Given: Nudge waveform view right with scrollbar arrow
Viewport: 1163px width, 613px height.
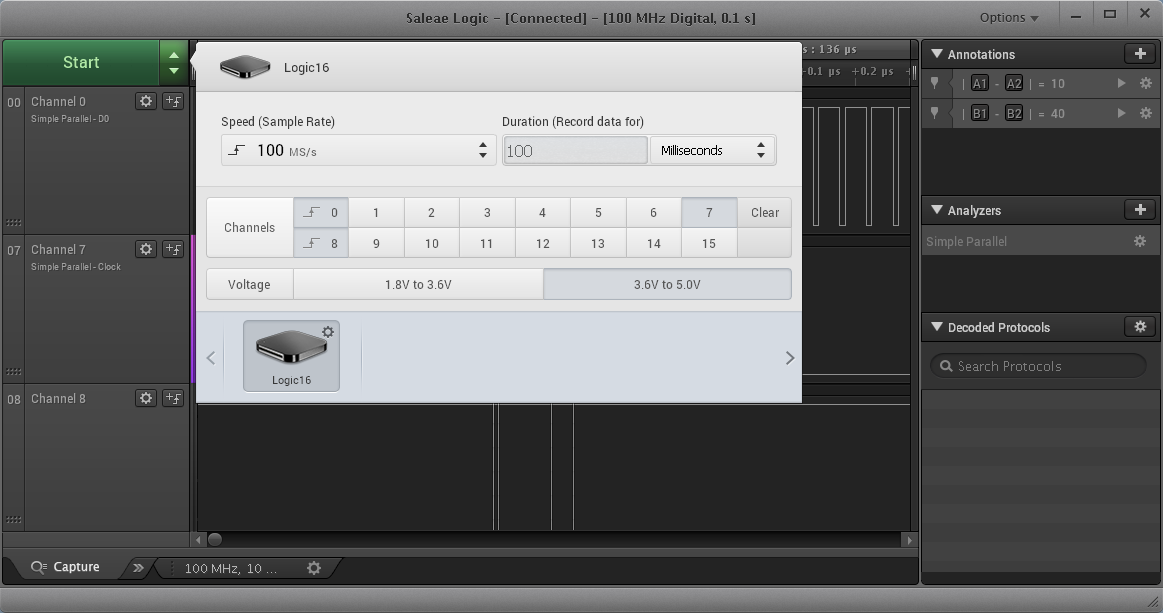Looking at the screenshot, I should (x=909, y=540).
